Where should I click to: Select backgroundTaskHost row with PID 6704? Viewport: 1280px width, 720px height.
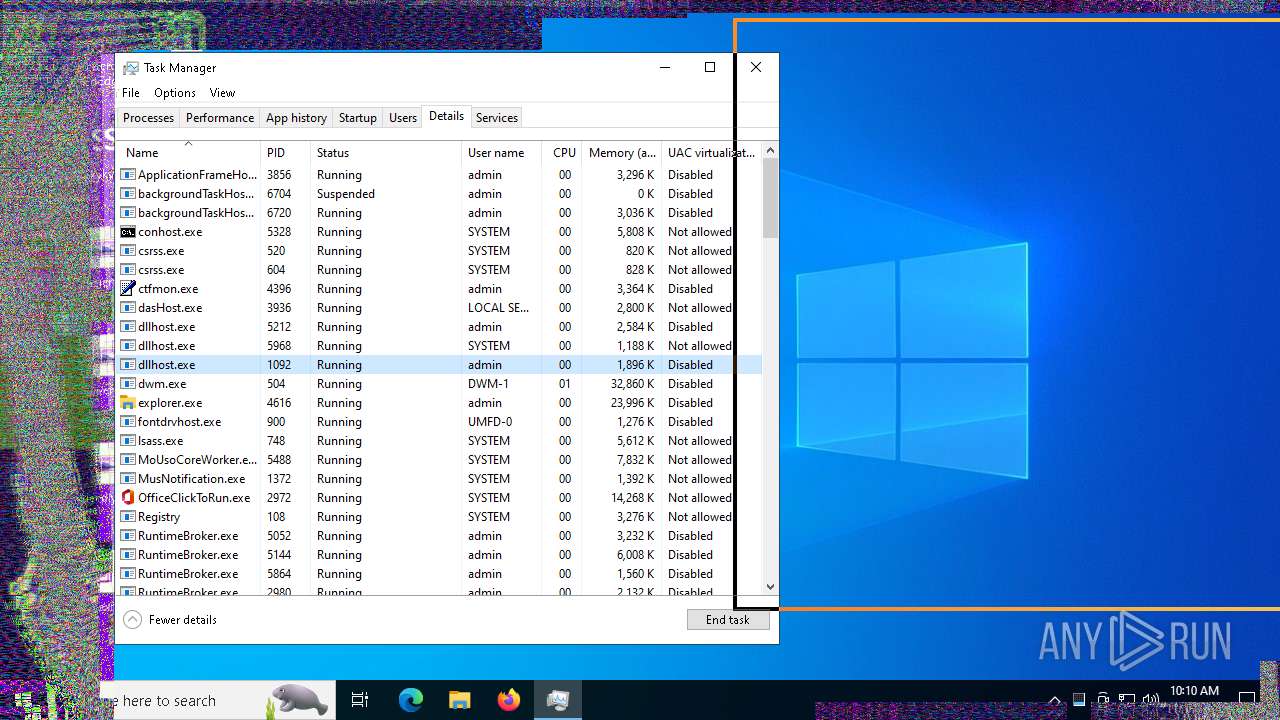440,194
